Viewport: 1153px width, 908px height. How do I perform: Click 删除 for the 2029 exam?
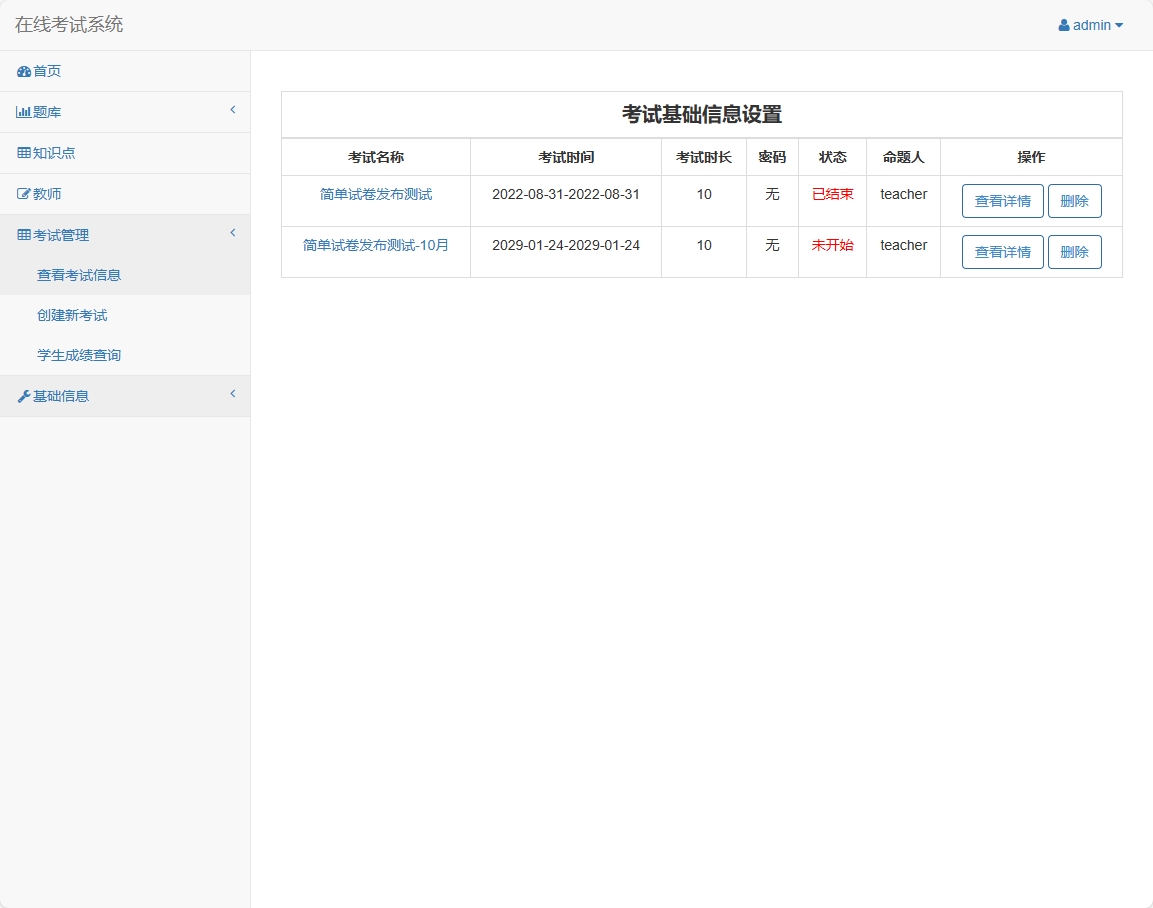[x=1074, y=252]
